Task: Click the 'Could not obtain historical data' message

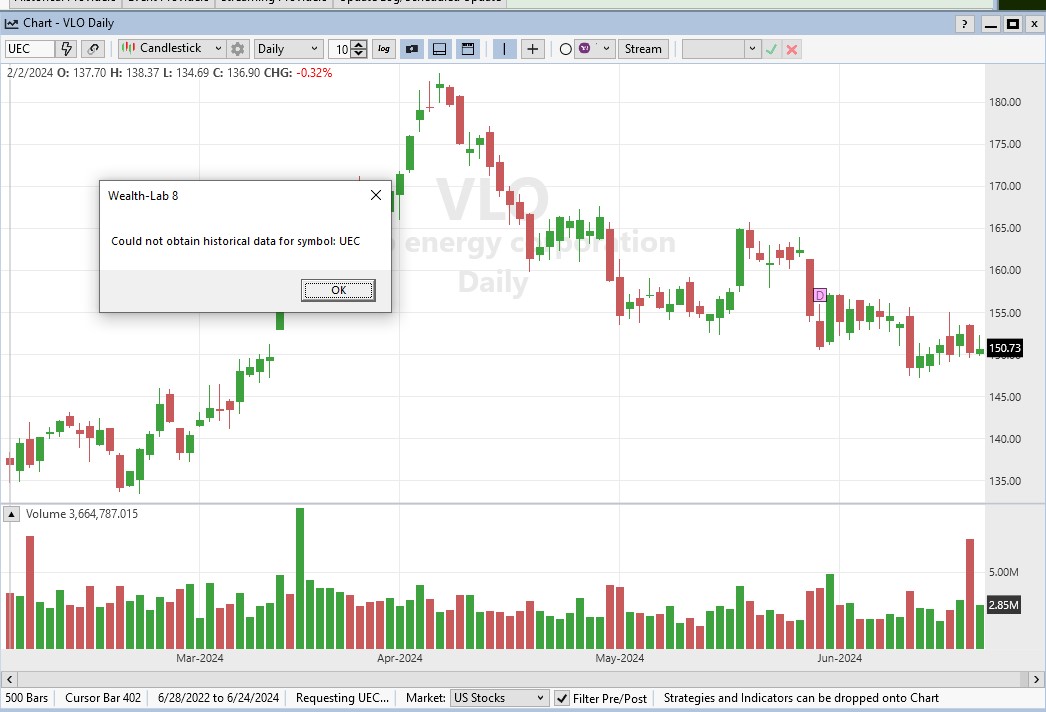Action: tap(235, 241)
